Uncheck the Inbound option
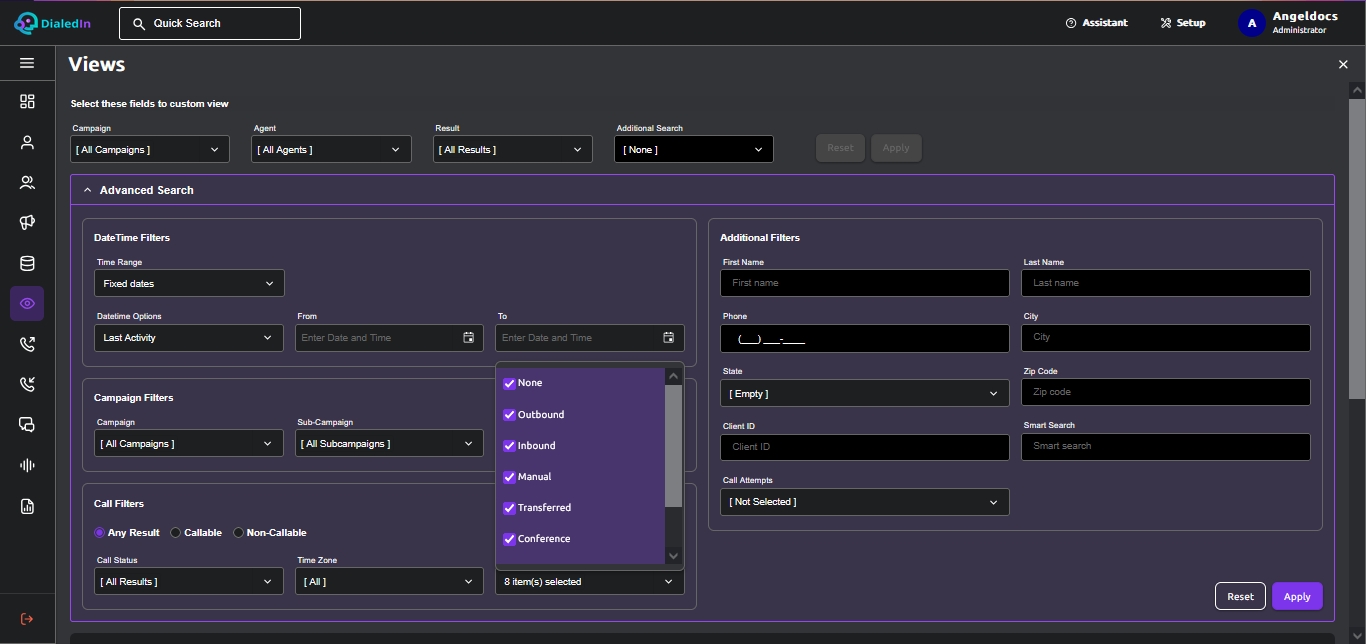The width and height of the screenshot is (1366, 644). pos(509,445)
